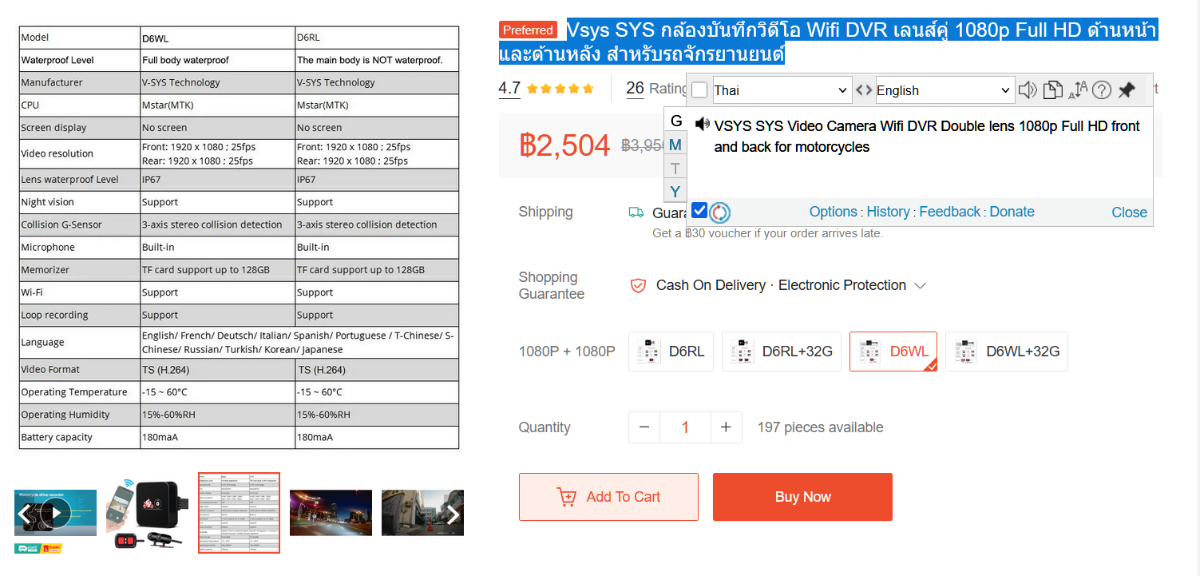Viewport: 1200px width, 576px height.
Task: Select the phone and camera kit thumbnail
Action: click(147, 514)
